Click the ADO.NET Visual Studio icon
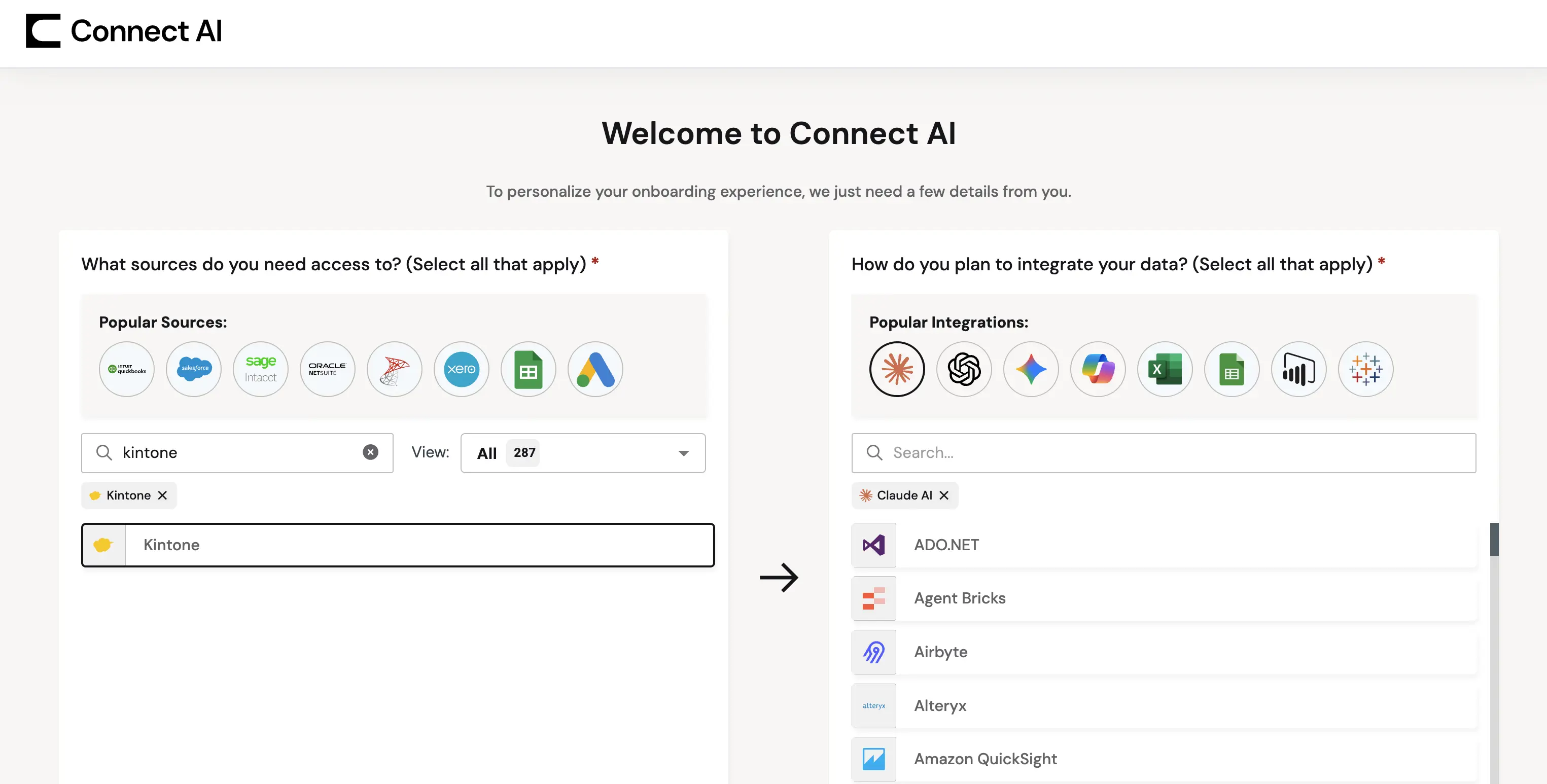This screenshot has height=784, width=1547. [874, 545]
